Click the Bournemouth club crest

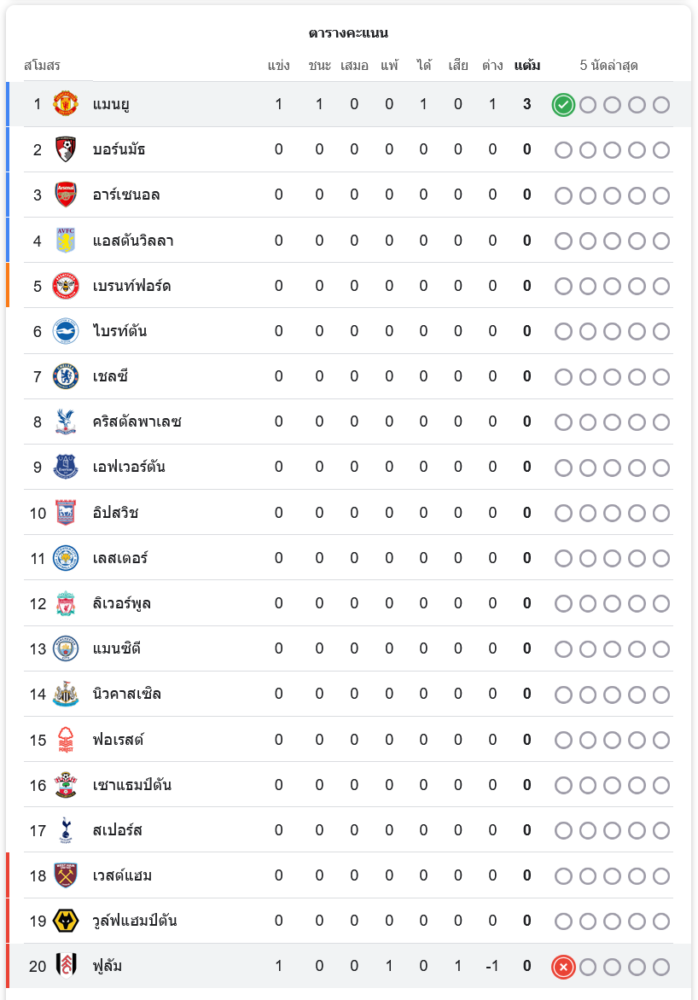(x=66, y=150)
